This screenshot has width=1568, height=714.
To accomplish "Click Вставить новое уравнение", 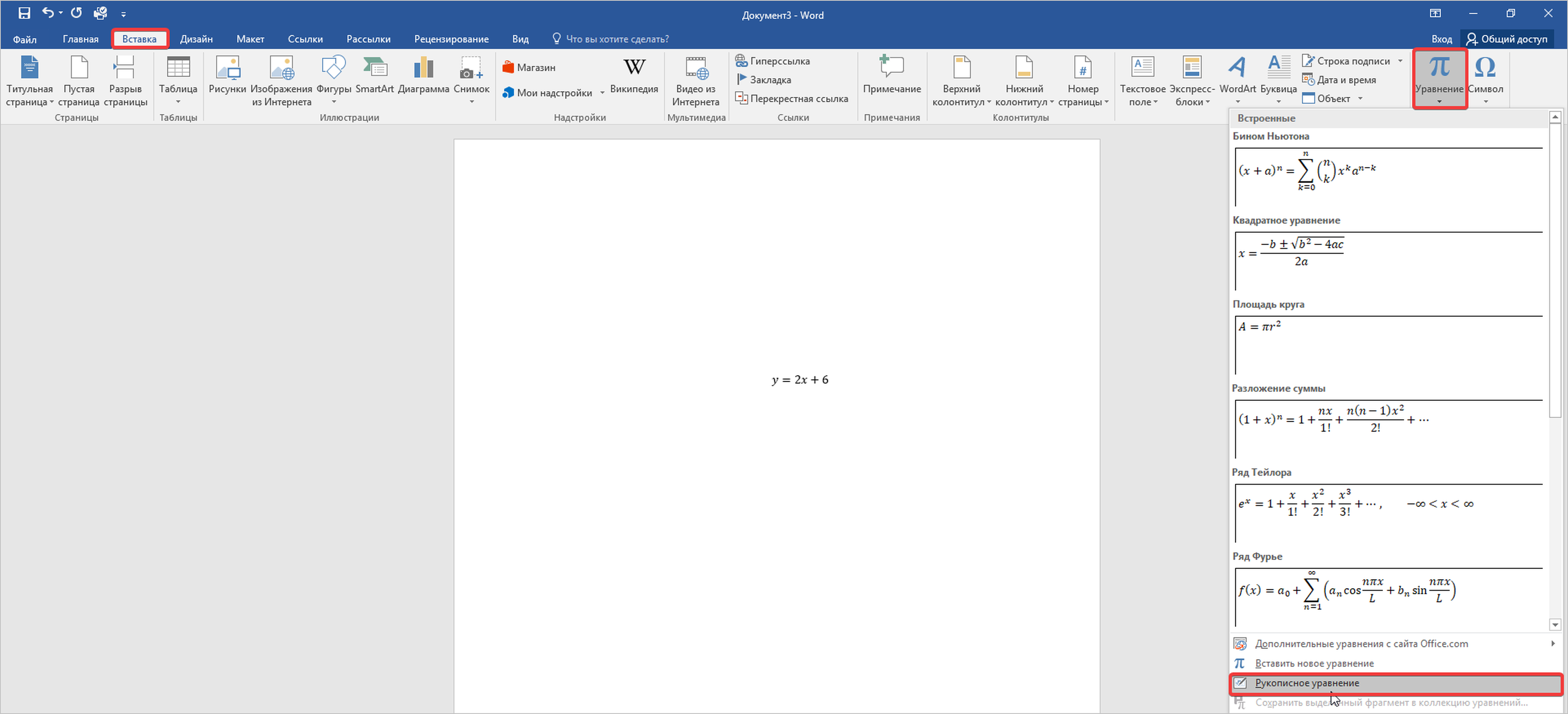I will [1314, 664].
